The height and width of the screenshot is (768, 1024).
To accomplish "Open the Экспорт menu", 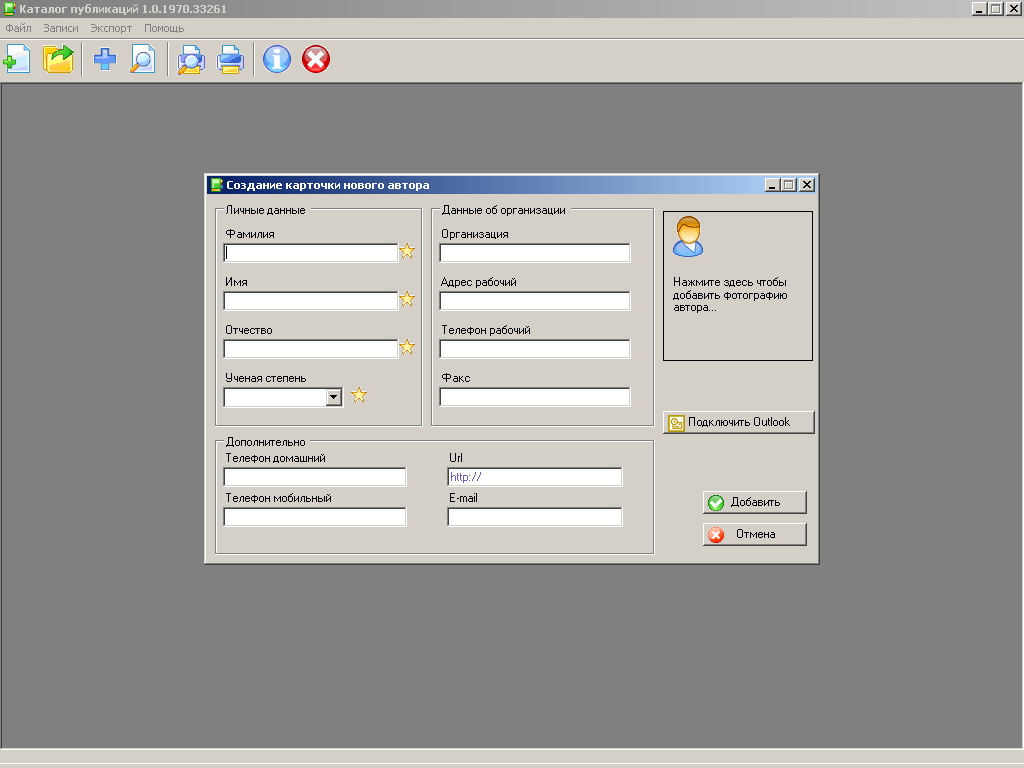I will click(111, 28).
